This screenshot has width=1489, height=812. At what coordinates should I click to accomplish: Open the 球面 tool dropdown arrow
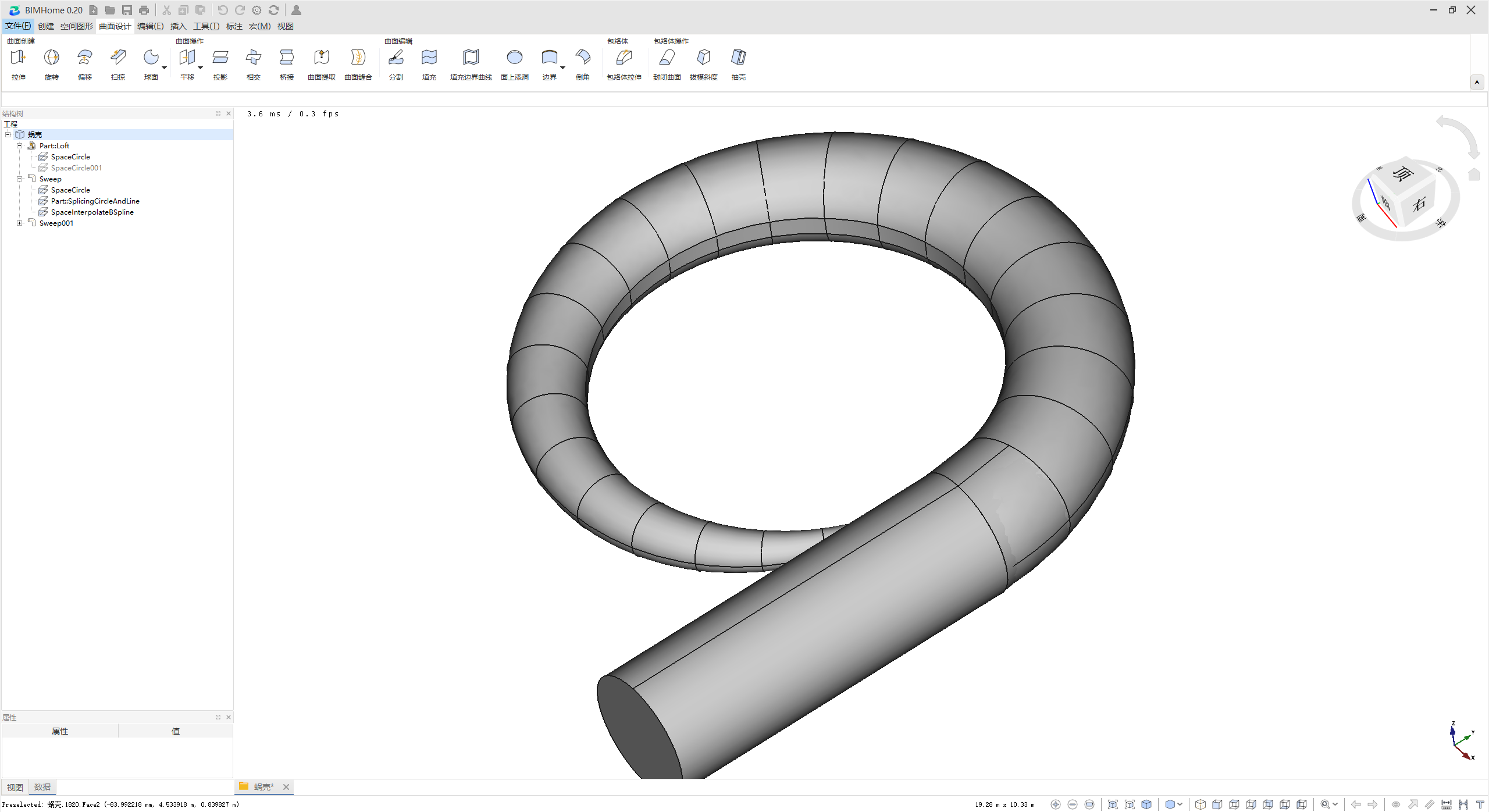[x=165, y=68]
